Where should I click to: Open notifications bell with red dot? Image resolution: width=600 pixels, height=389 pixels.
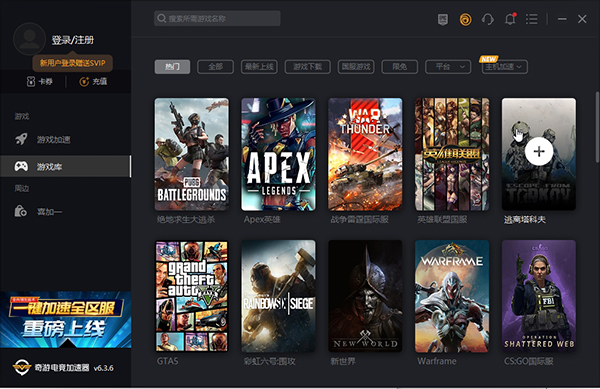[x=510, y=19]
